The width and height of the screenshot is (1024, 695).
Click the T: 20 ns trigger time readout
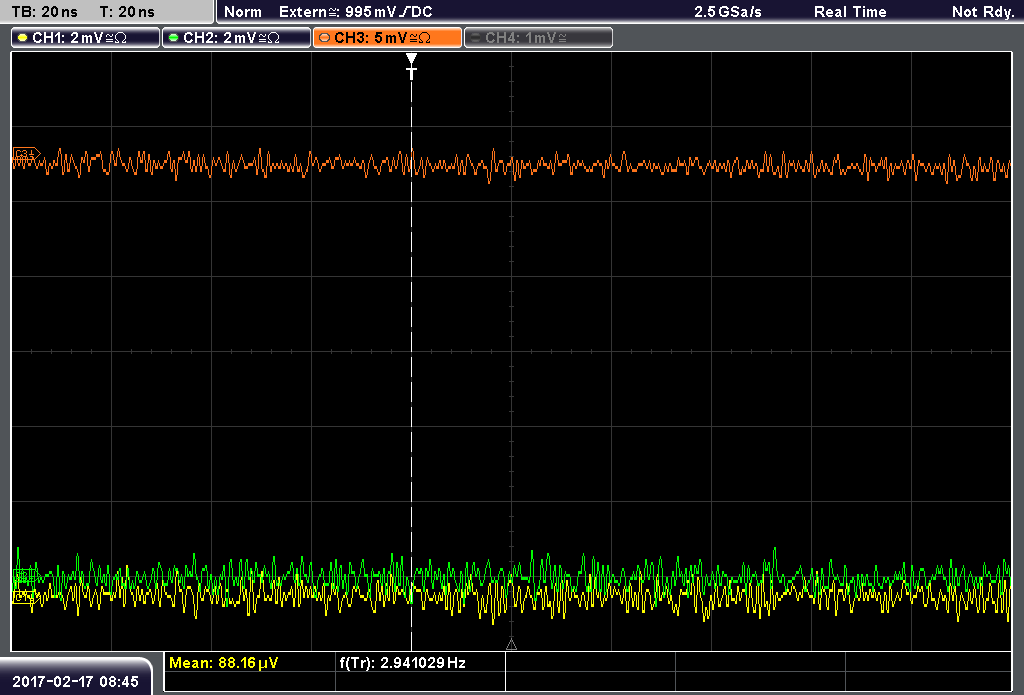click(127, 12)
